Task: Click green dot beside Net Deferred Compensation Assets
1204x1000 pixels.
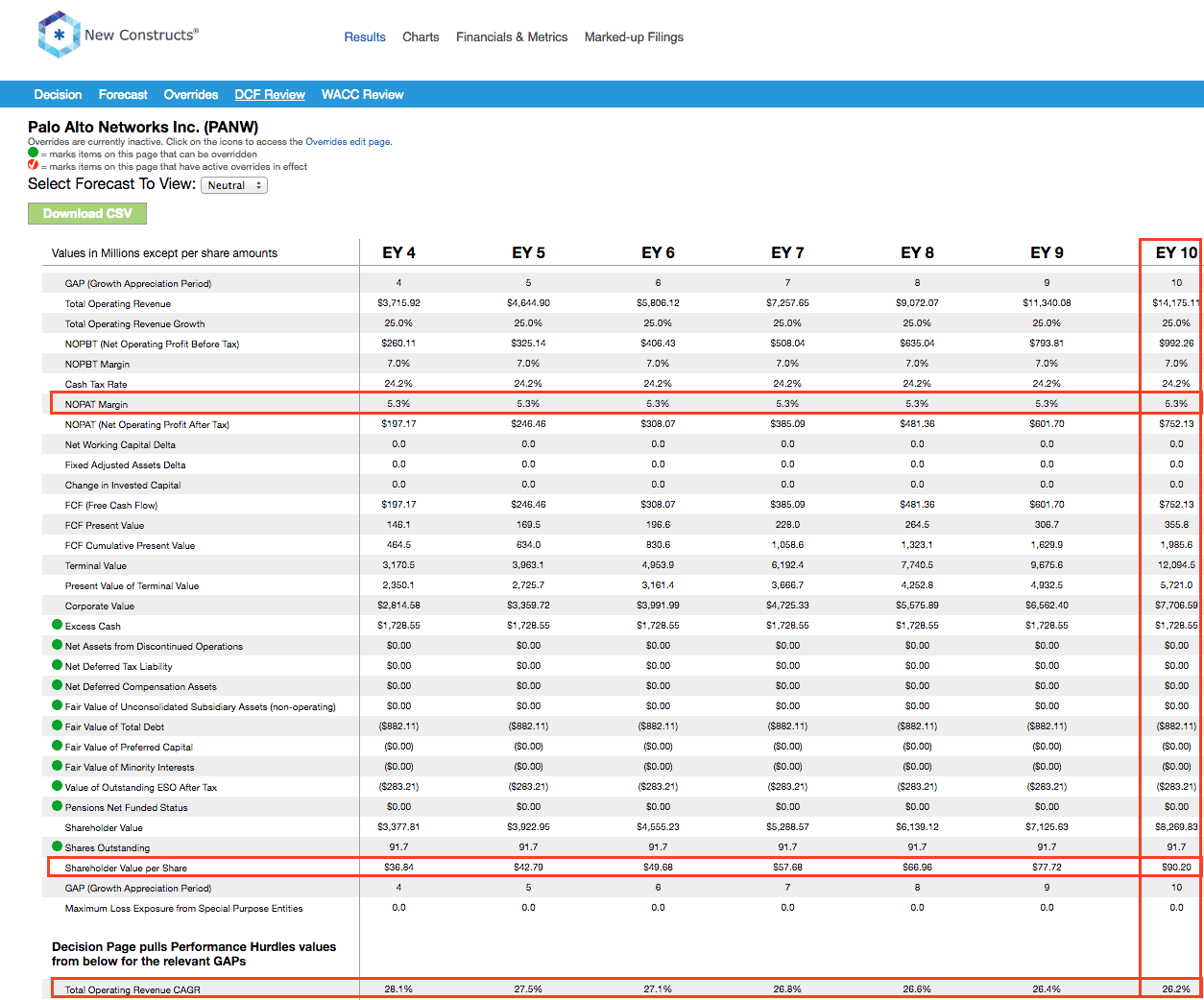Action: 58,685
